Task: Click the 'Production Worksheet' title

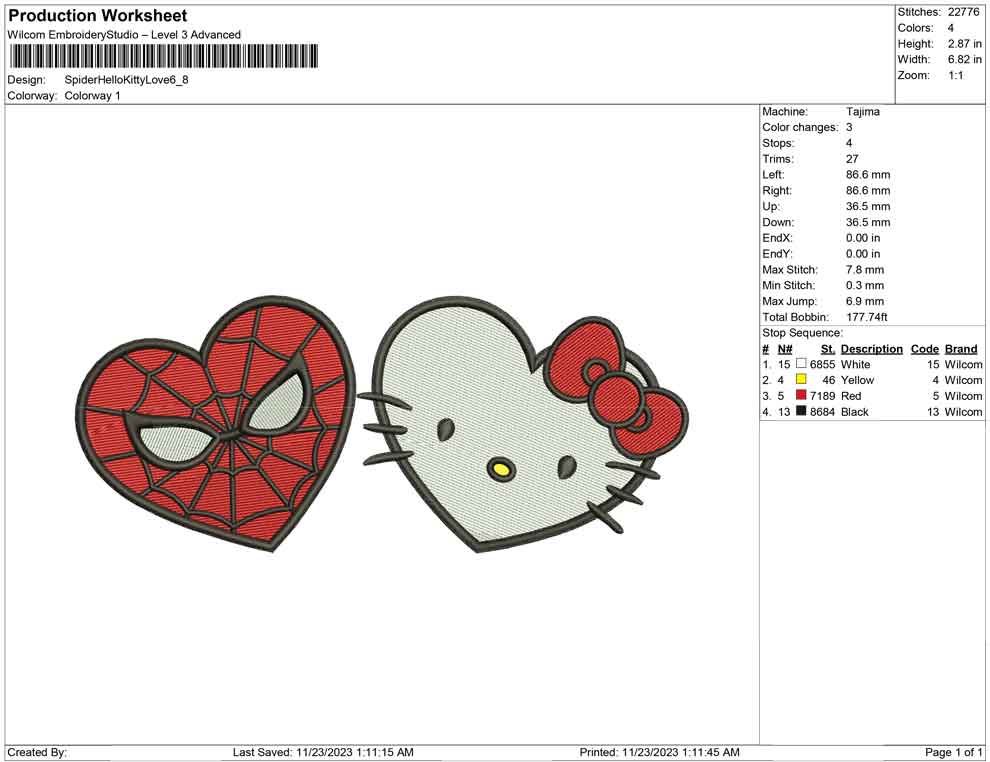Action: (98, 16)
